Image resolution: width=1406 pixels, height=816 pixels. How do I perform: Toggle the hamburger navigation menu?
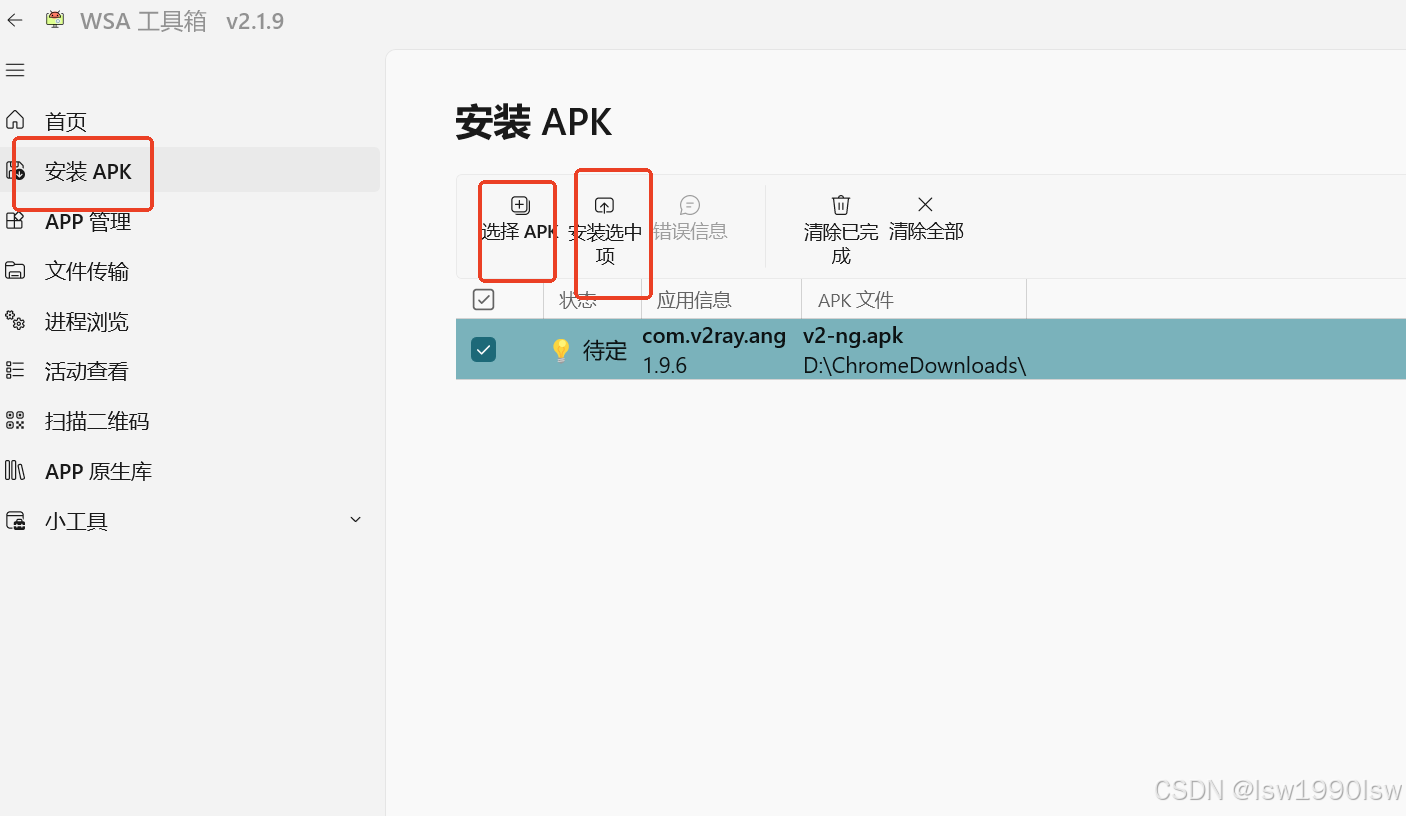tap(15, 70)
